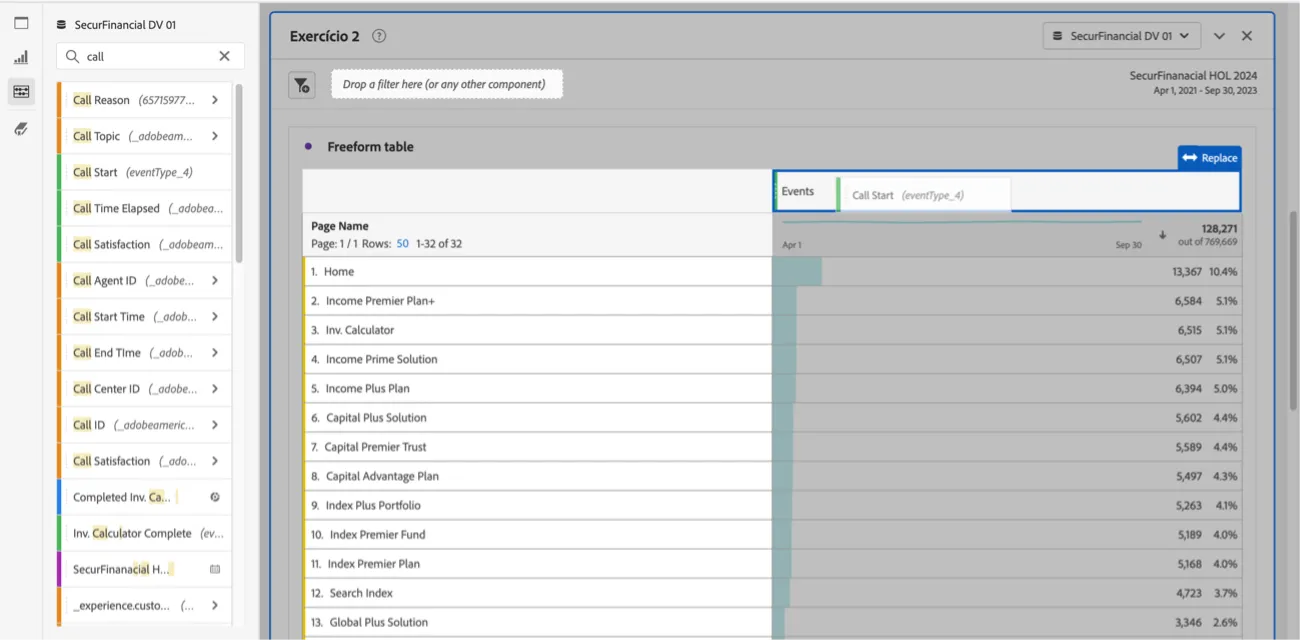Click the Freeform table collapse dot
1304x644 pixels.
[x=309, y=147]
